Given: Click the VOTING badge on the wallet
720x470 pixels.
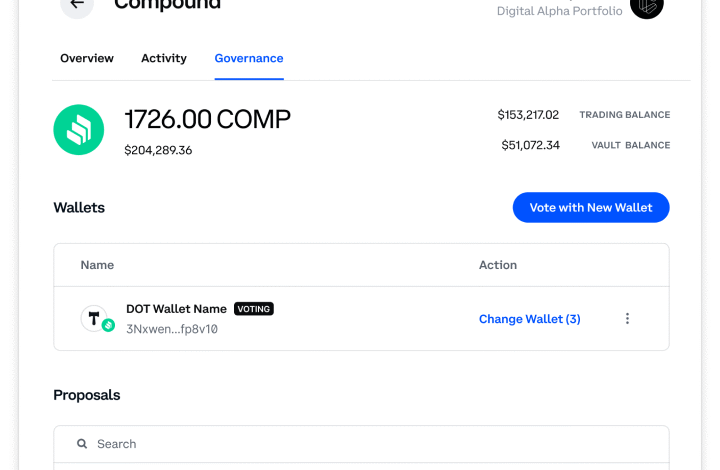Looking at the screenshot, I should click(x=254, y=309).
